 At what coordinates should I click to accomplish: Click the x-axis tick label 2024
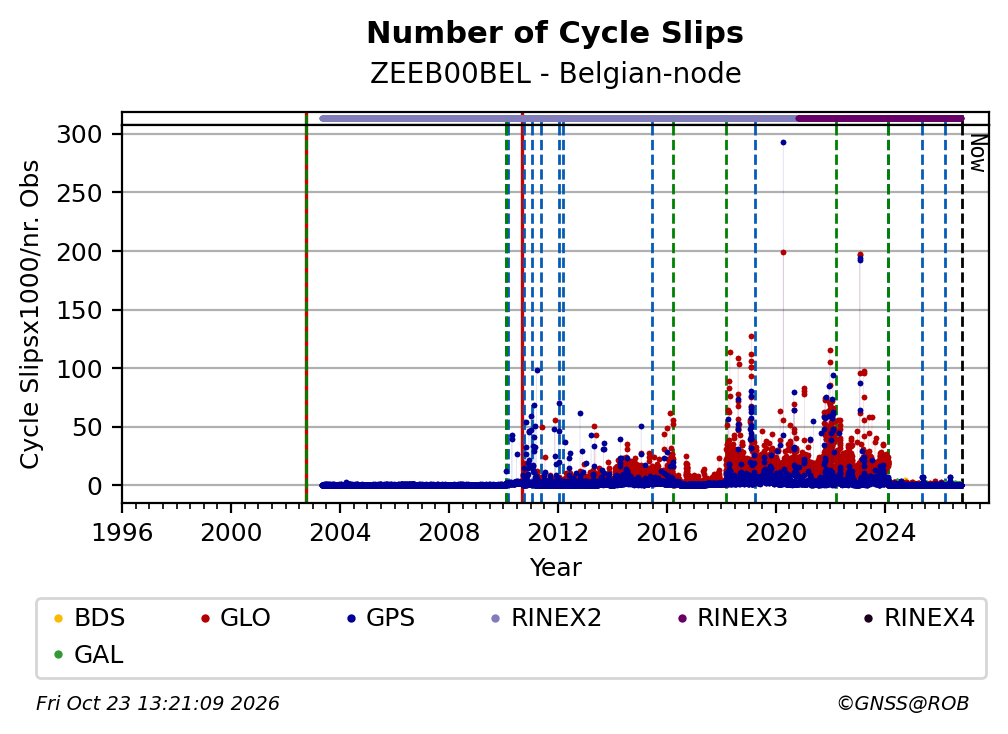[885, 533]
